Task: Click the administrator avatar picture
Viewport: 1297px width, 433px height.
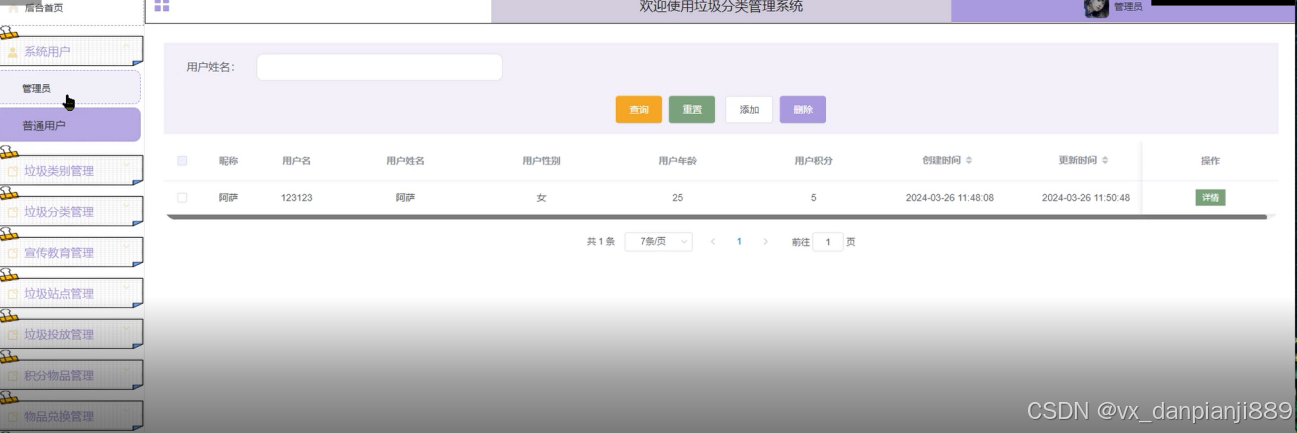Action: (x=1097, y=8)
